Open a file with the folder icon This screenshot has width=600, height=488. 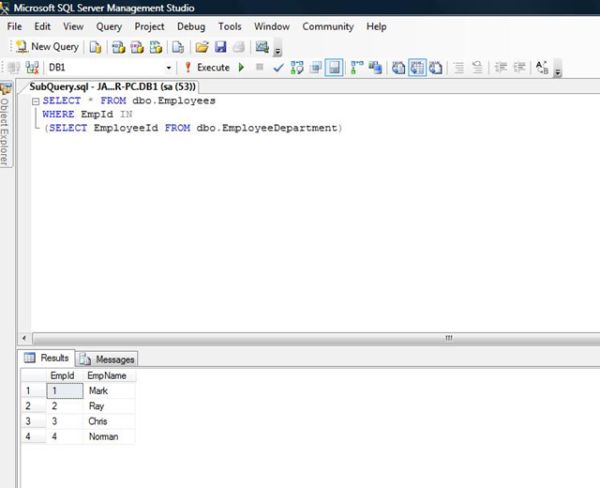click(x=202, y=47)
